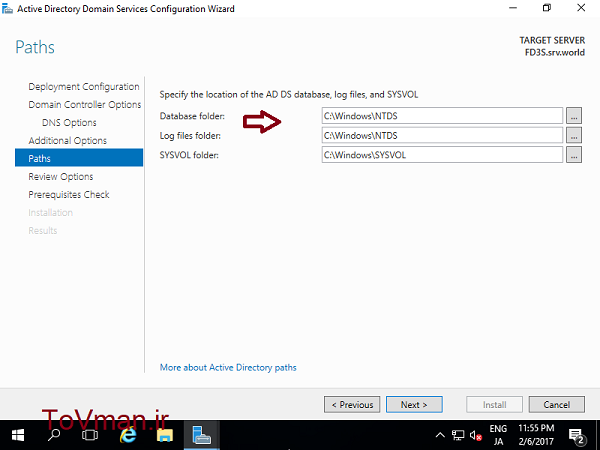The image size is (600, 450).
Task: Jump to Review Options step
Action: [61, 176]
